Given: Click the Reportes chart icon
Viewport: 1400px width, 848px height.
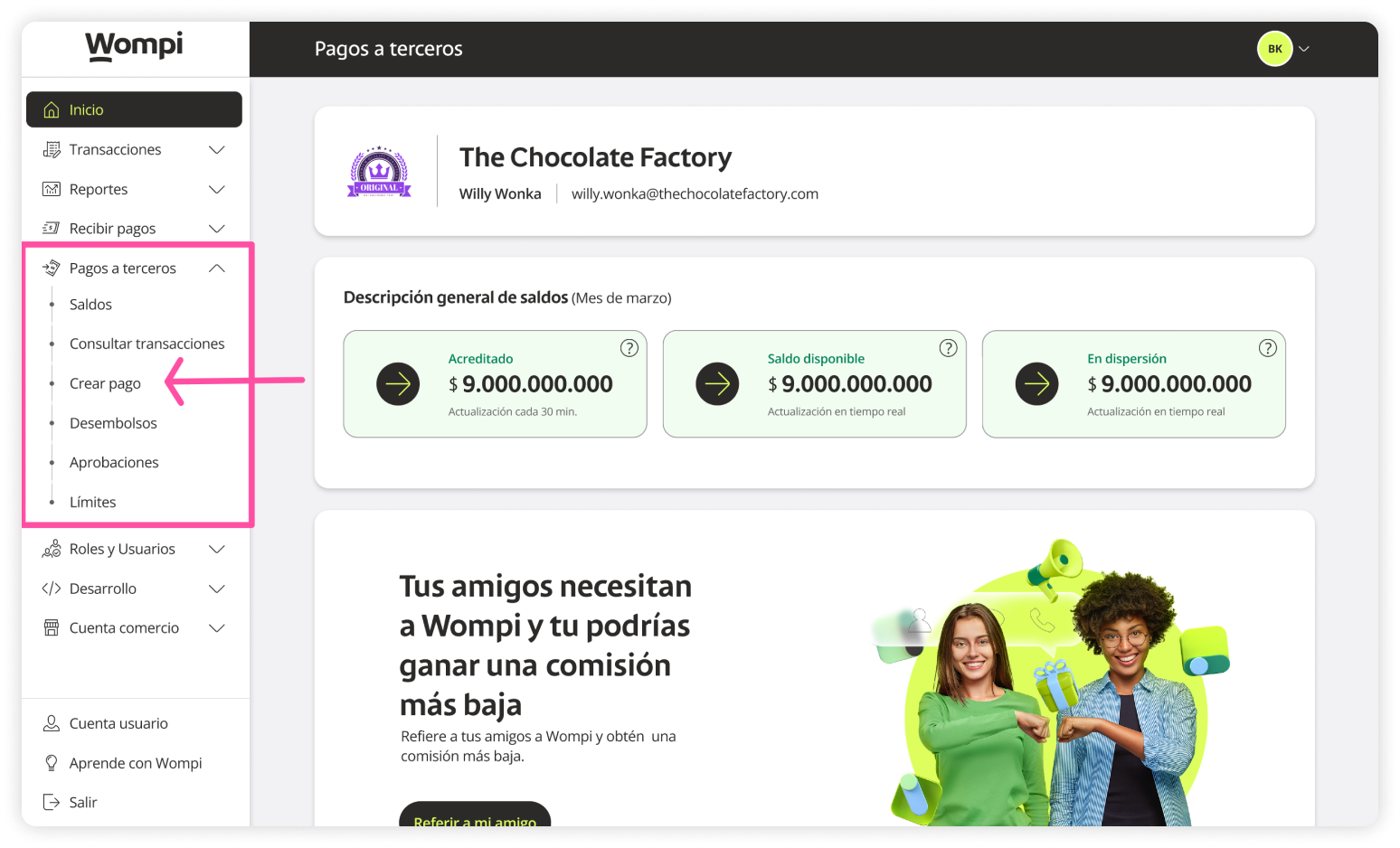Looking at the screenshot, I should 51,189.
